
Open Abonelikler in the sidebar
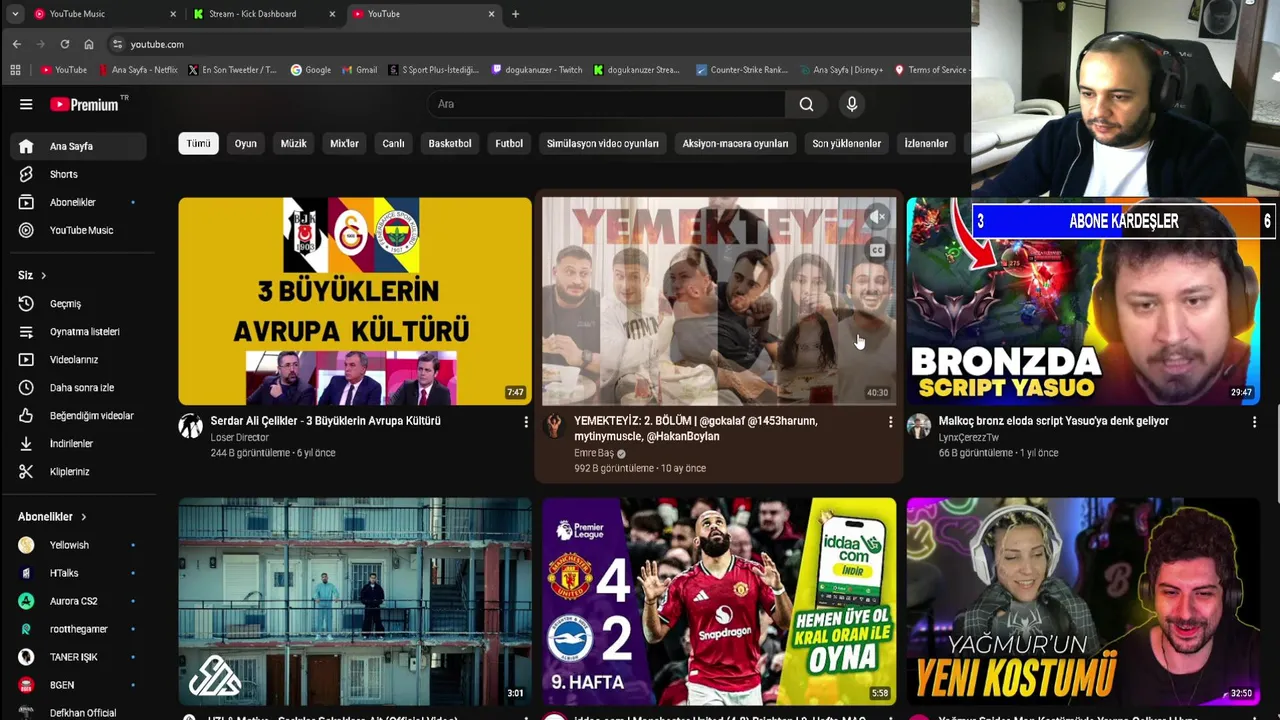click(x=78, y=202)
